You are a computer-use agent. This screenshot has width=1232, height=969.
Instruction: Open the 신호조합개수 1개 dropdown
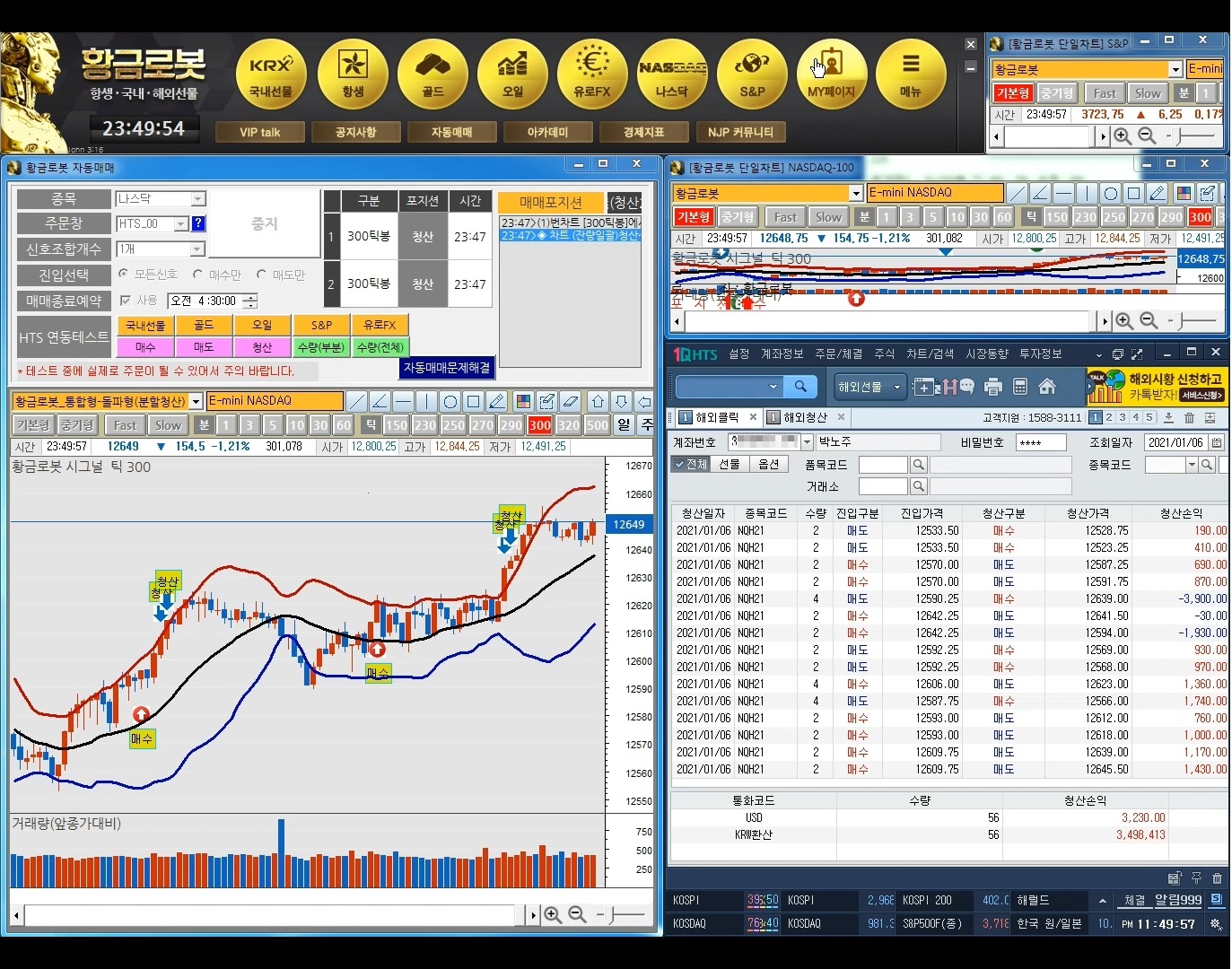(x=198, y=249)
